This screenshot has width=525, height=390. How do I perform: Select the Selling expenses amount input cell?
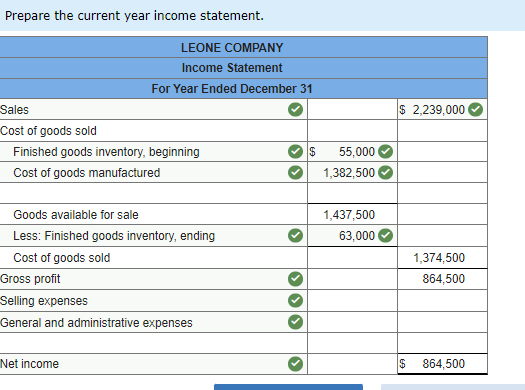click(352, 301)
